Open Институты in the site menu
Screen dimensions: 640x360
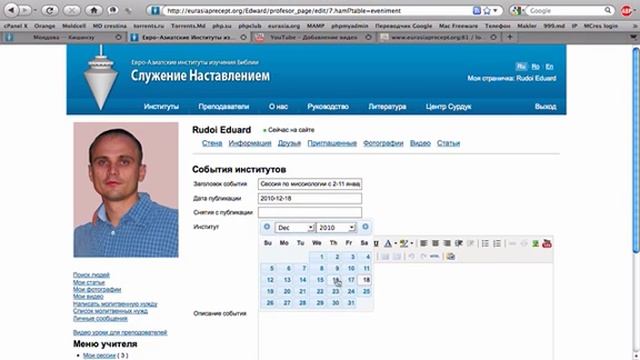[x=161, y=107]
